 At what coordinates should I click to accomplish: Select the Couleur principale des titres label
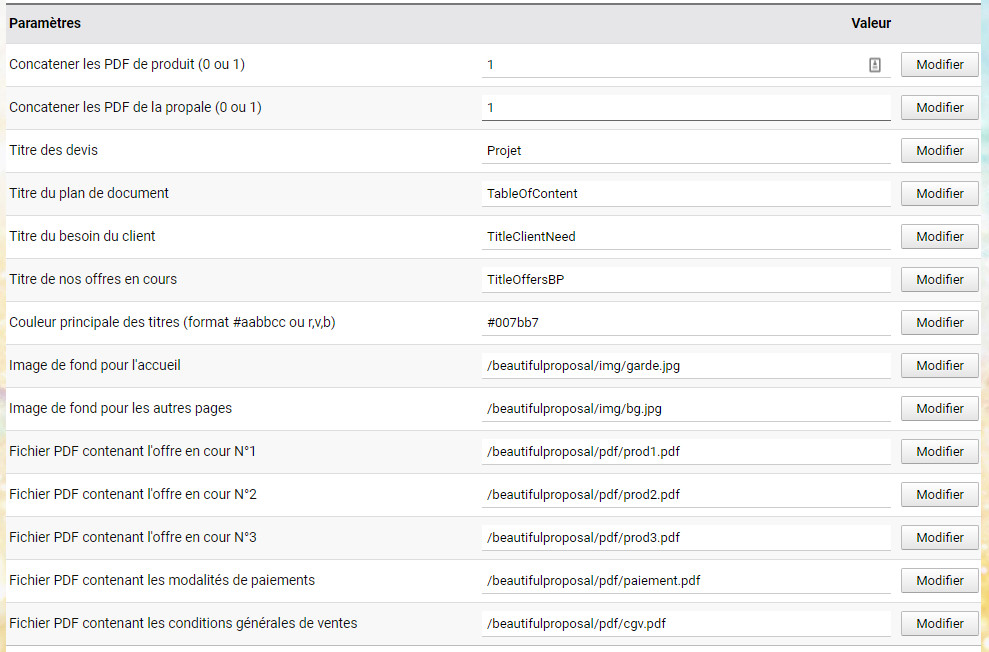tap(172, 322)
